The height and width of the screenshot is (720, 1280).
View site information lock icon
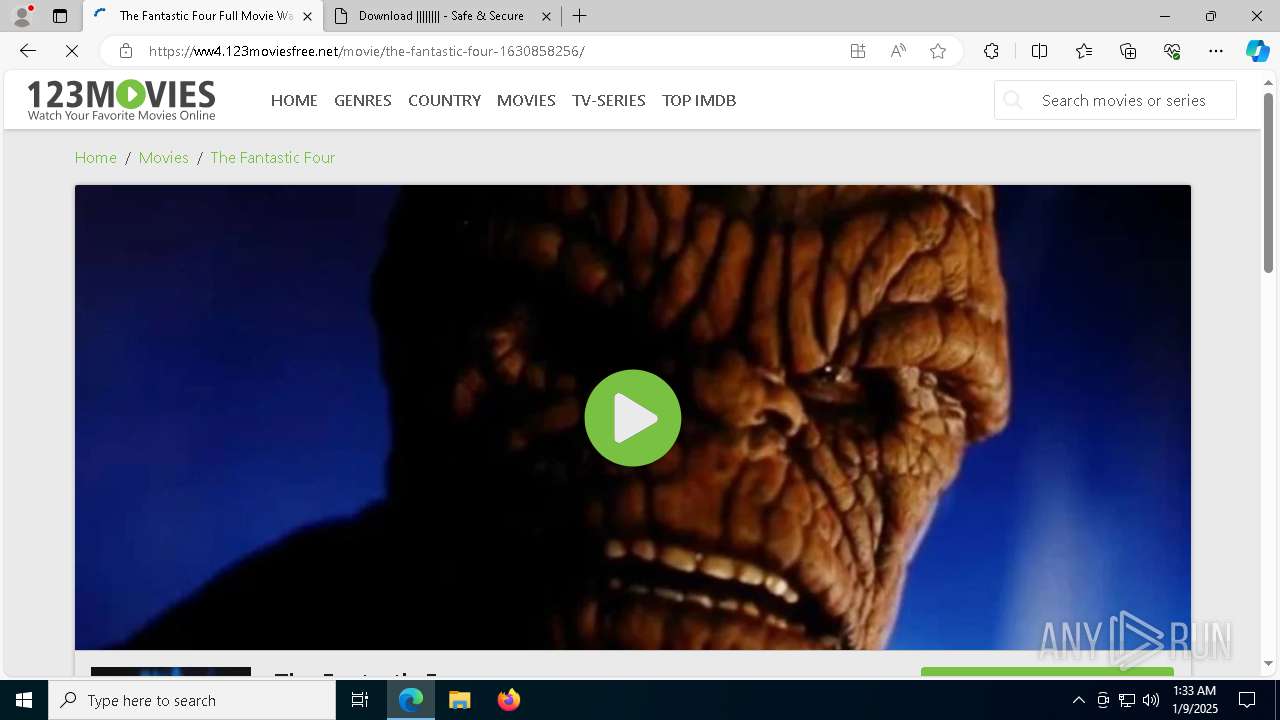(125, 51)
